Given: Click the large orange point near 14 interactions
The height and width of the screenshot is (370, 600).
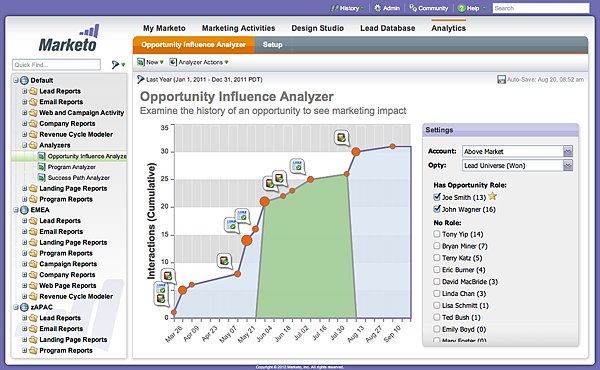Looking at the screenshot, I should (247, 240).
